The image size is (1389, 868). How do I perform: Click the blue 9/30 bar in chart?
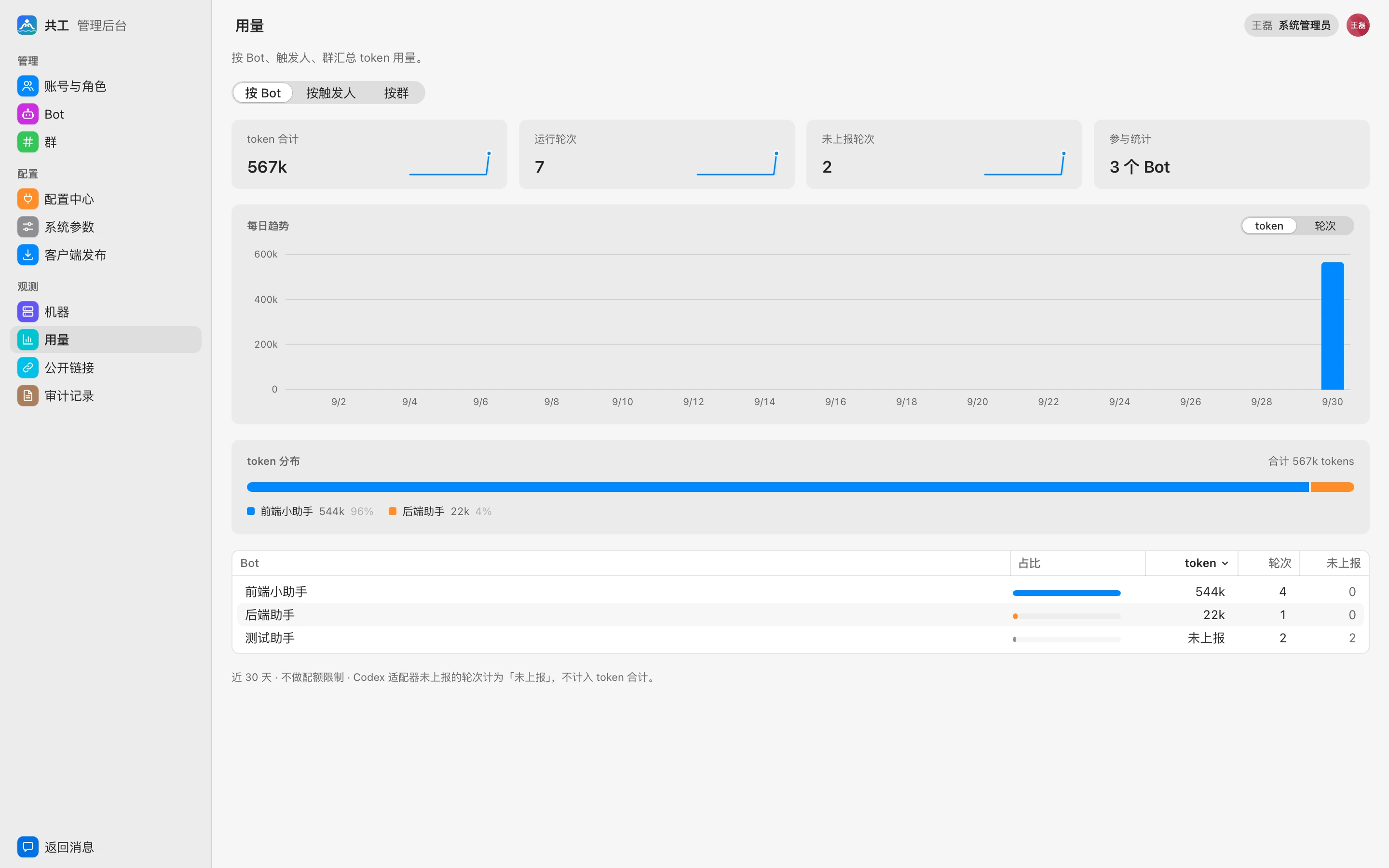[x=1332, y=325]
